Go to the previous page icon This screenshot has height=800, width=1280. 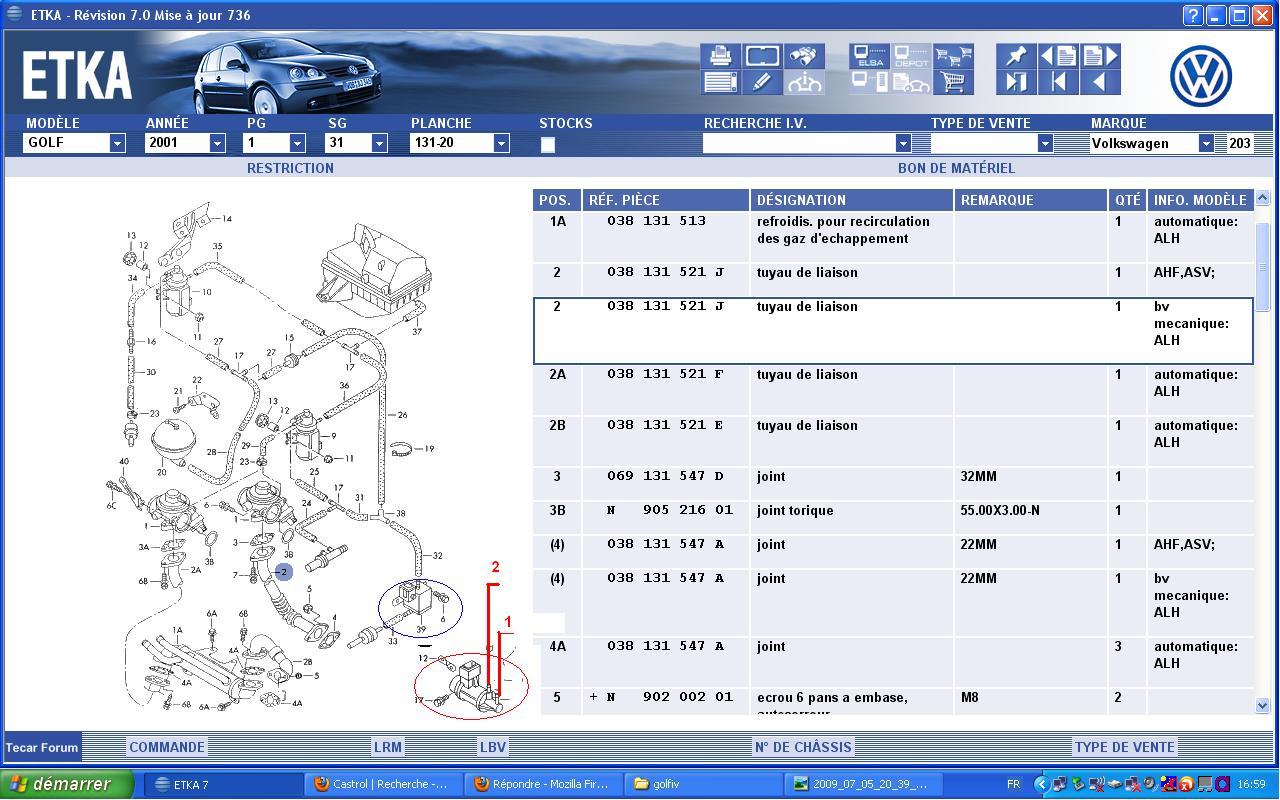(1058, 56)
